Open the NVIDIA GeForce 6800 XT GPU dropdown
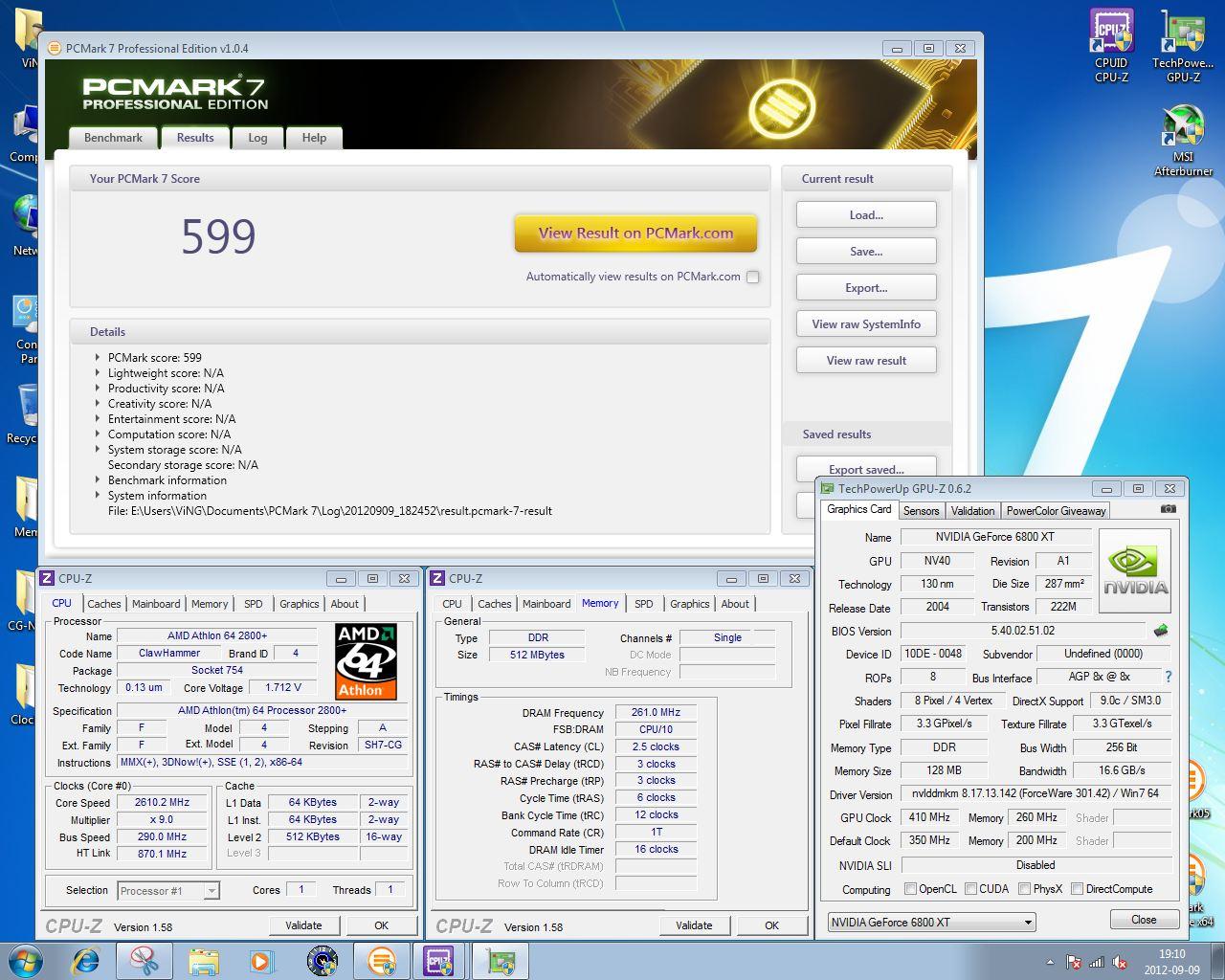The height and width of the screenshot is (980, 1225). (x=931, y=922)
